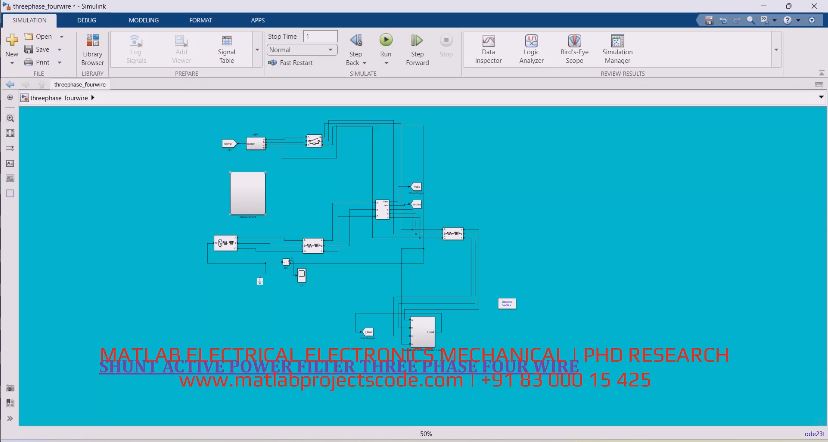828x442 pixels.
Task: Click the Run simulation button
Action: [x=385, y=41]
